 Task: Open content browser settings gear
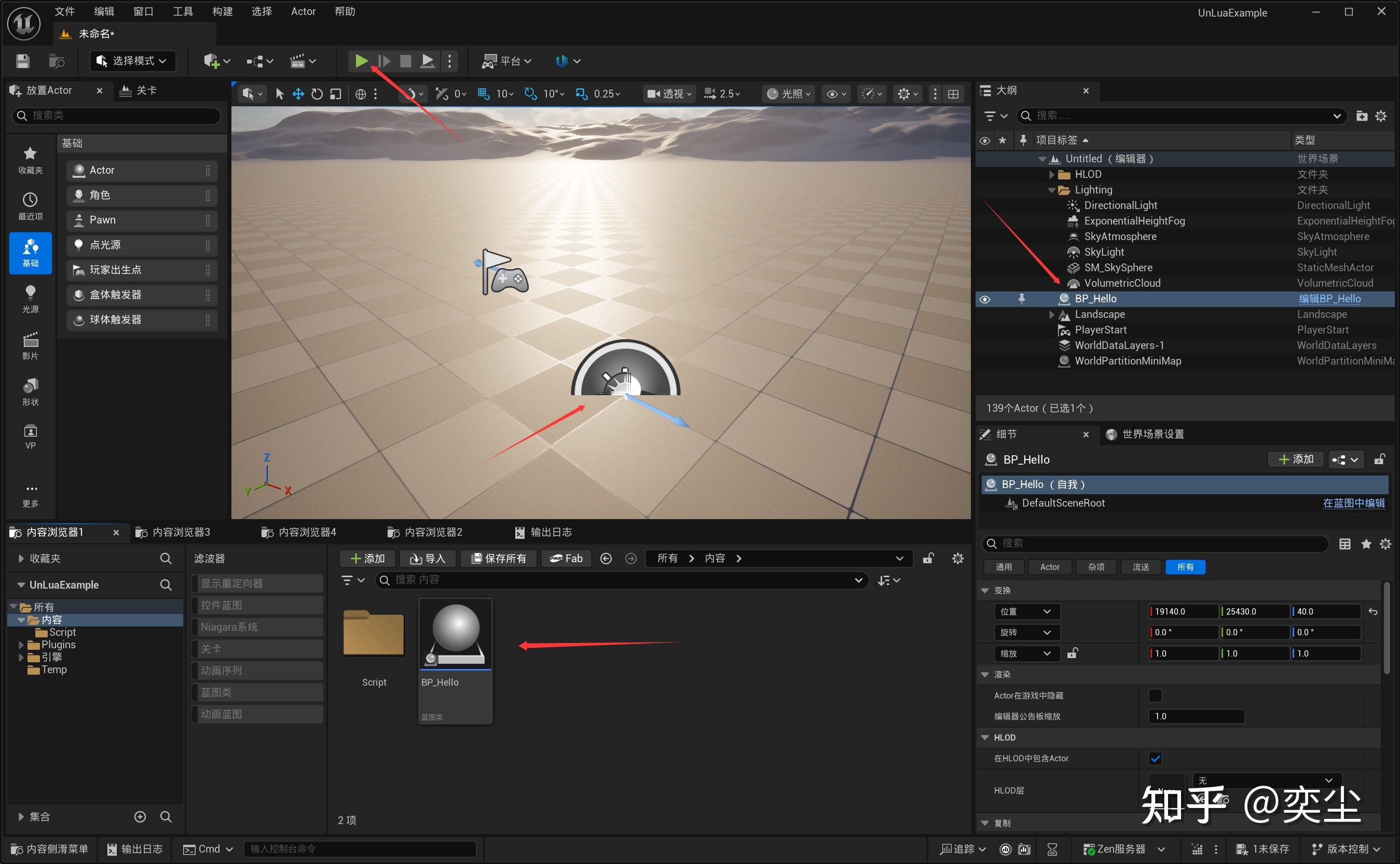[958, 559]
